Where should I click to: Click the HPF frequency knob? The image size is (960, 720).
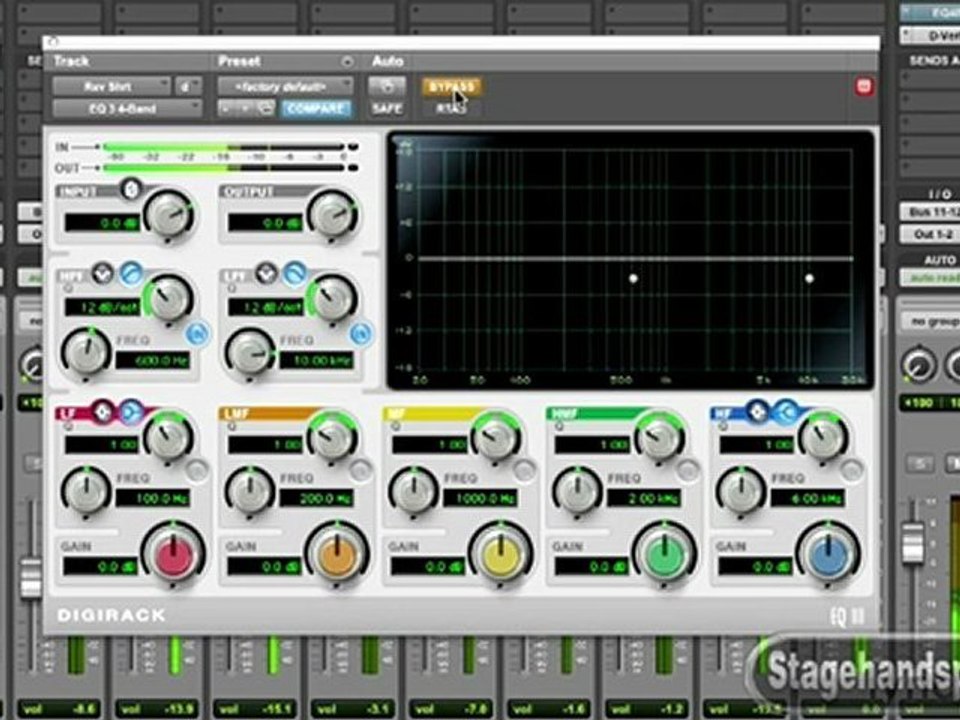[86, 352]
